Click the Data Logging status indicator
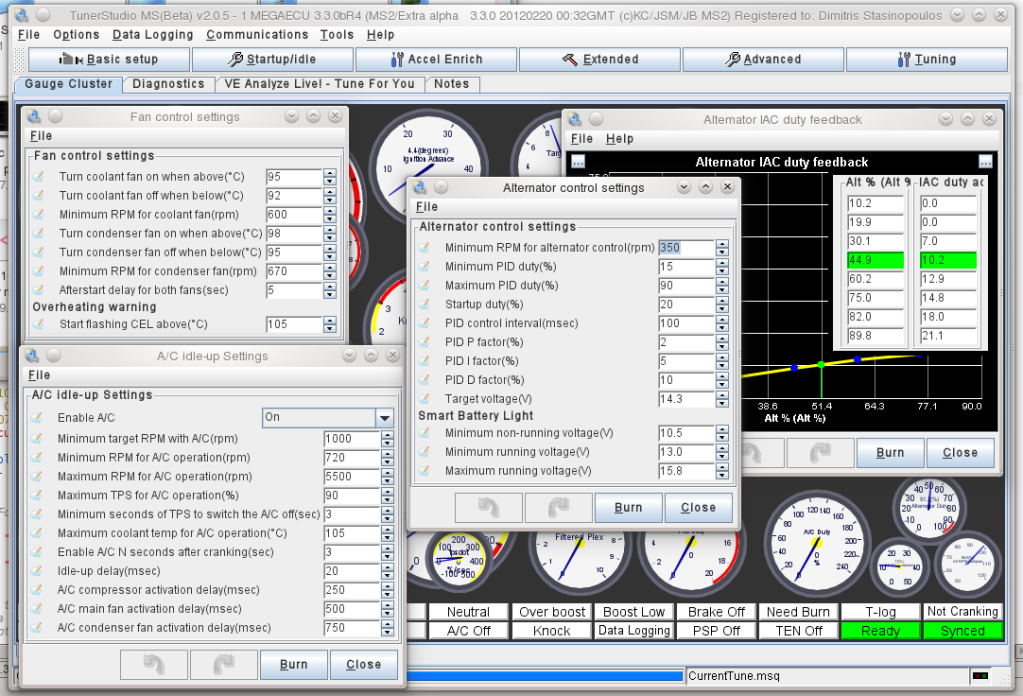Image resolution: width=1023 pixels, height=696 pixels. coord(634,631)
